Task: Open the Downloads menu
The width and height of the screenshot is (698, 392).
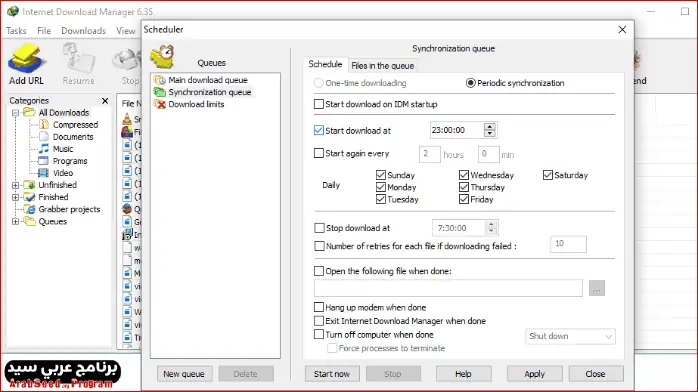Action: (84, 31)
